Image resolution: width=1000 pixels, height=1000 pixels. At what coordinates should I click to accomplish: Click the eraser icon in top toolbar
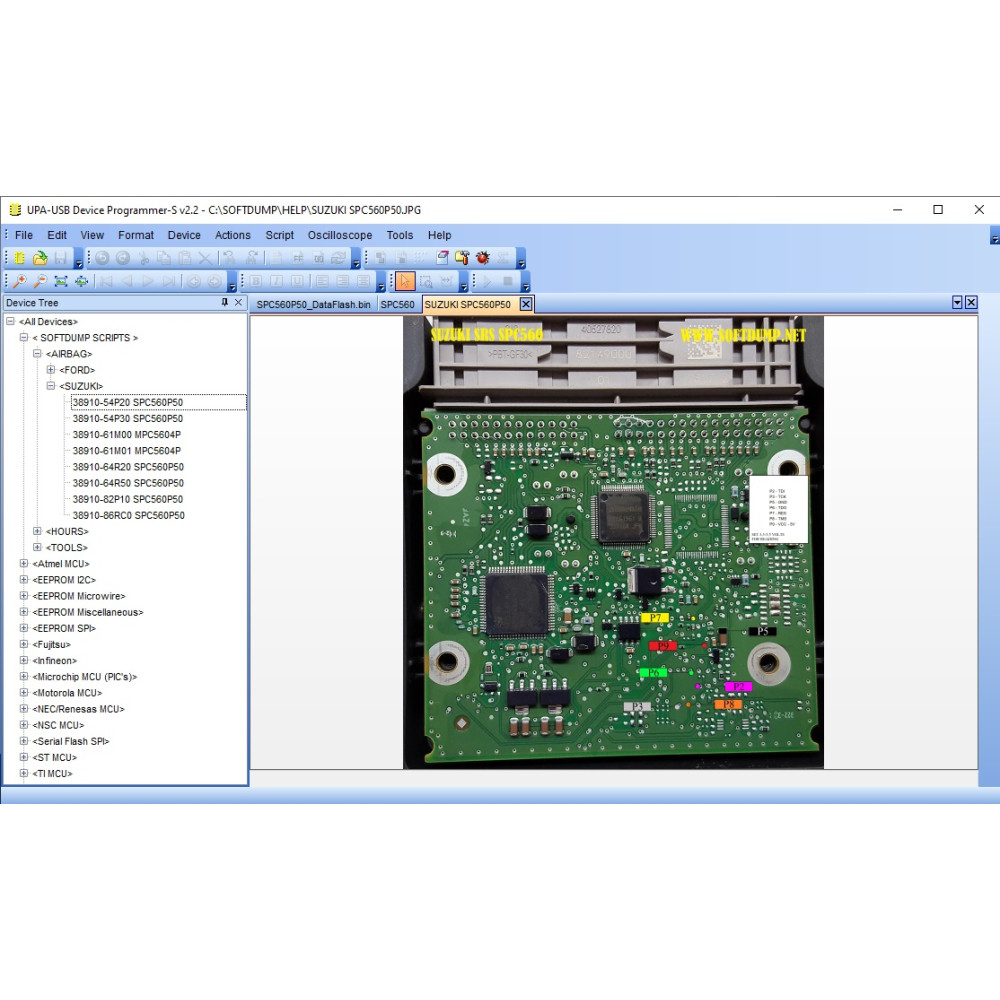(x=442, y=258)
